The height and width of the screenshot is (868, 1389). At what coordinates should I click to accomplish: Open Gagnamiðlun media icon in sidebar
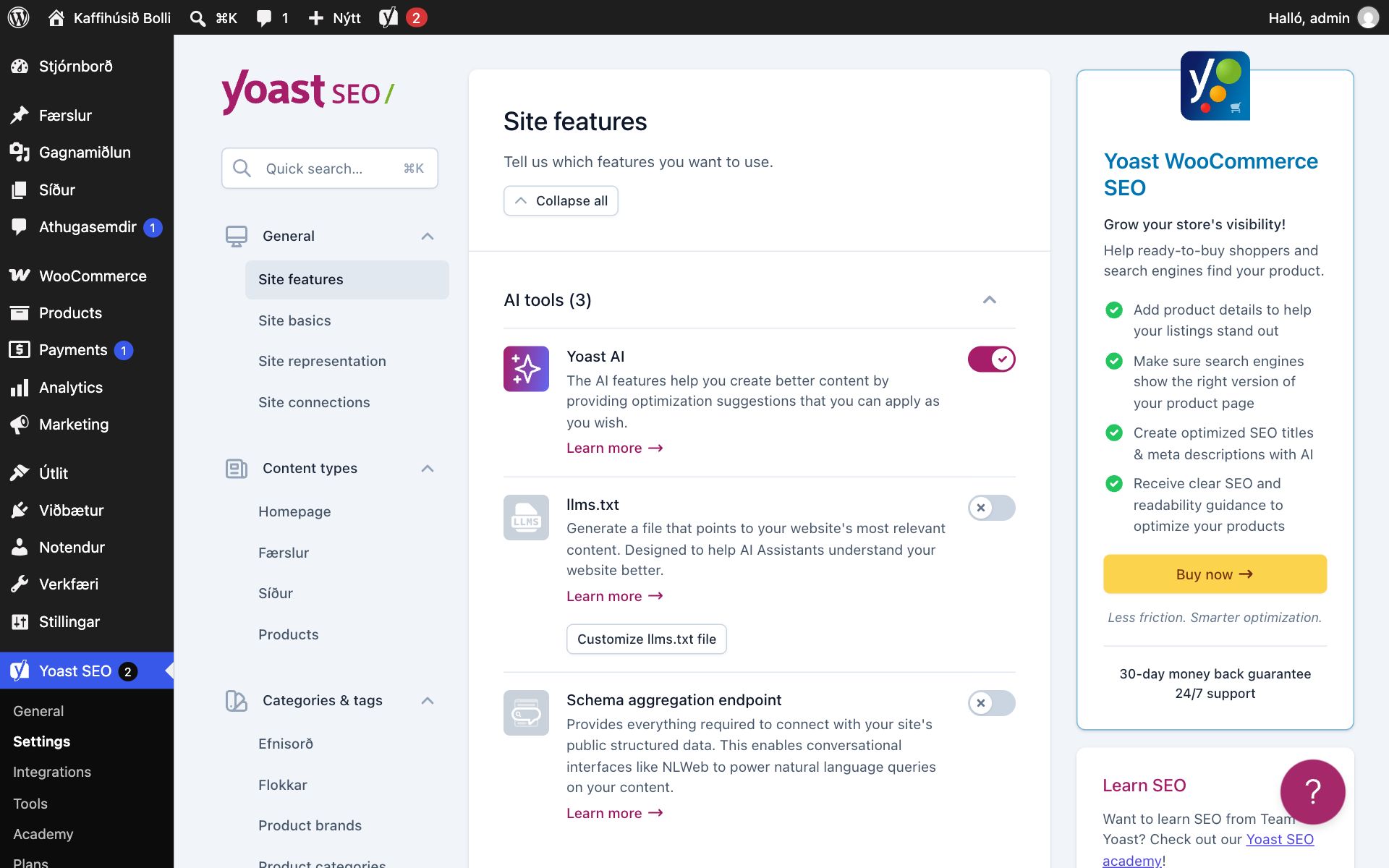[x=20, y=152]
